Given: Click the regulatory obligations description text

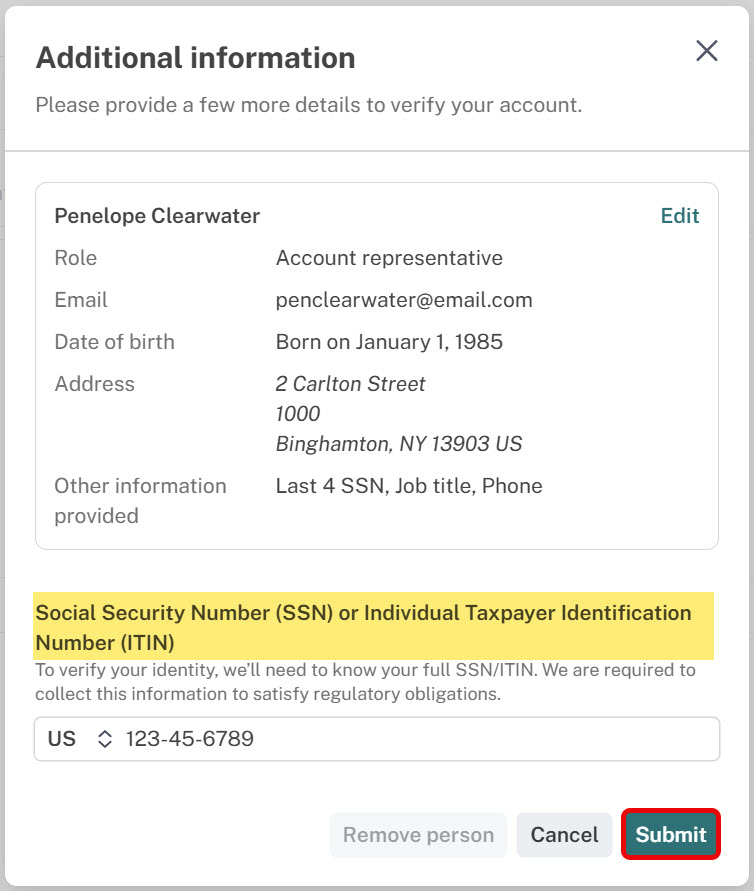Looking at the screenshot, I should [x=365, y=682].
